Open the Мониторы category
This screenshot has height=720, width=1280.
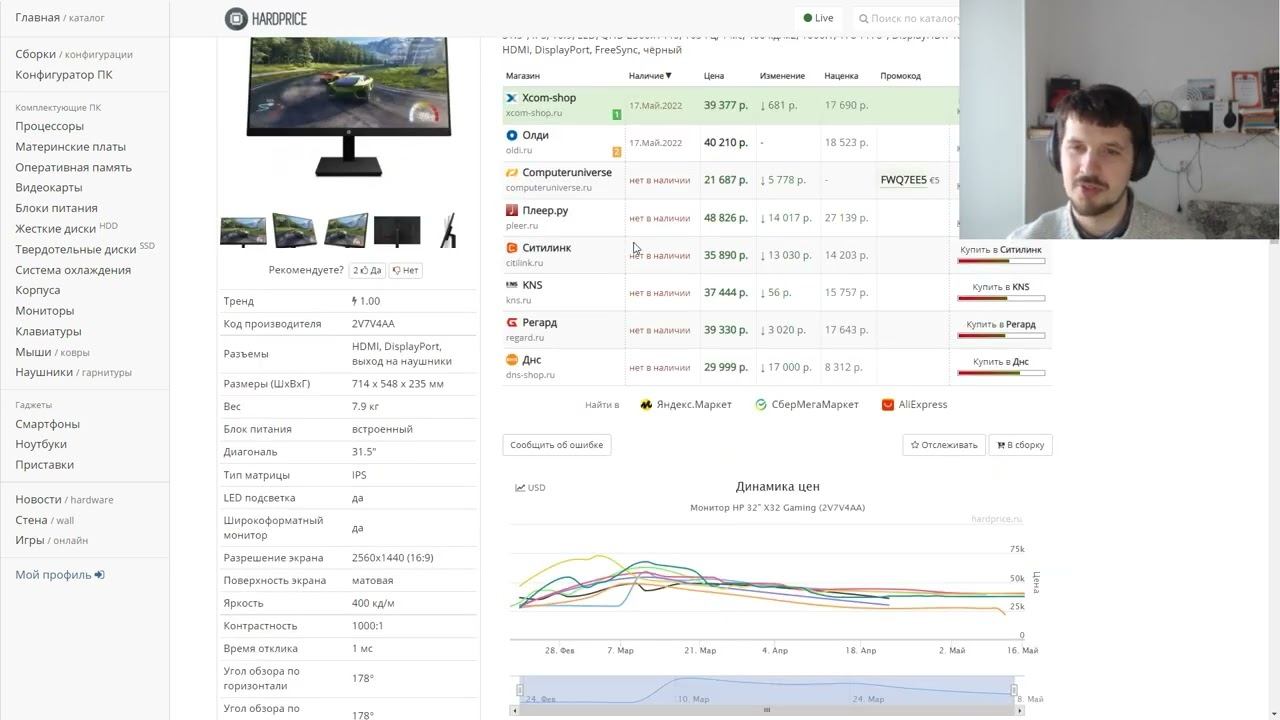(45, 311)
